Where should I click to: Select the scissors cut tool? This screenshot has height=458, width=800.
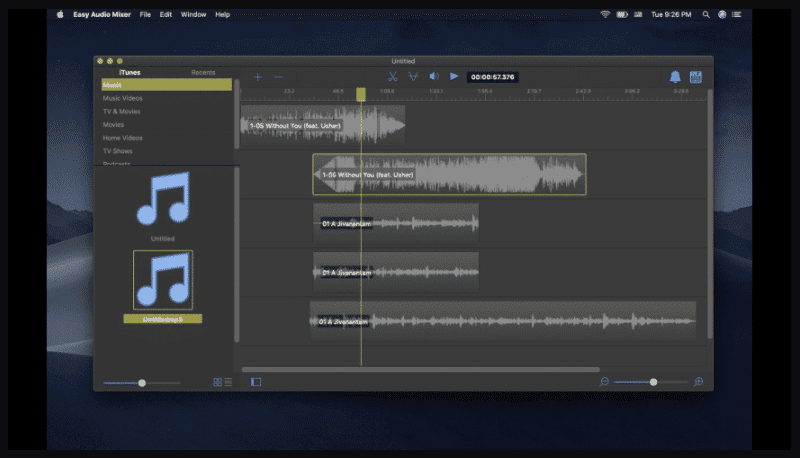[x=392, y=77]
